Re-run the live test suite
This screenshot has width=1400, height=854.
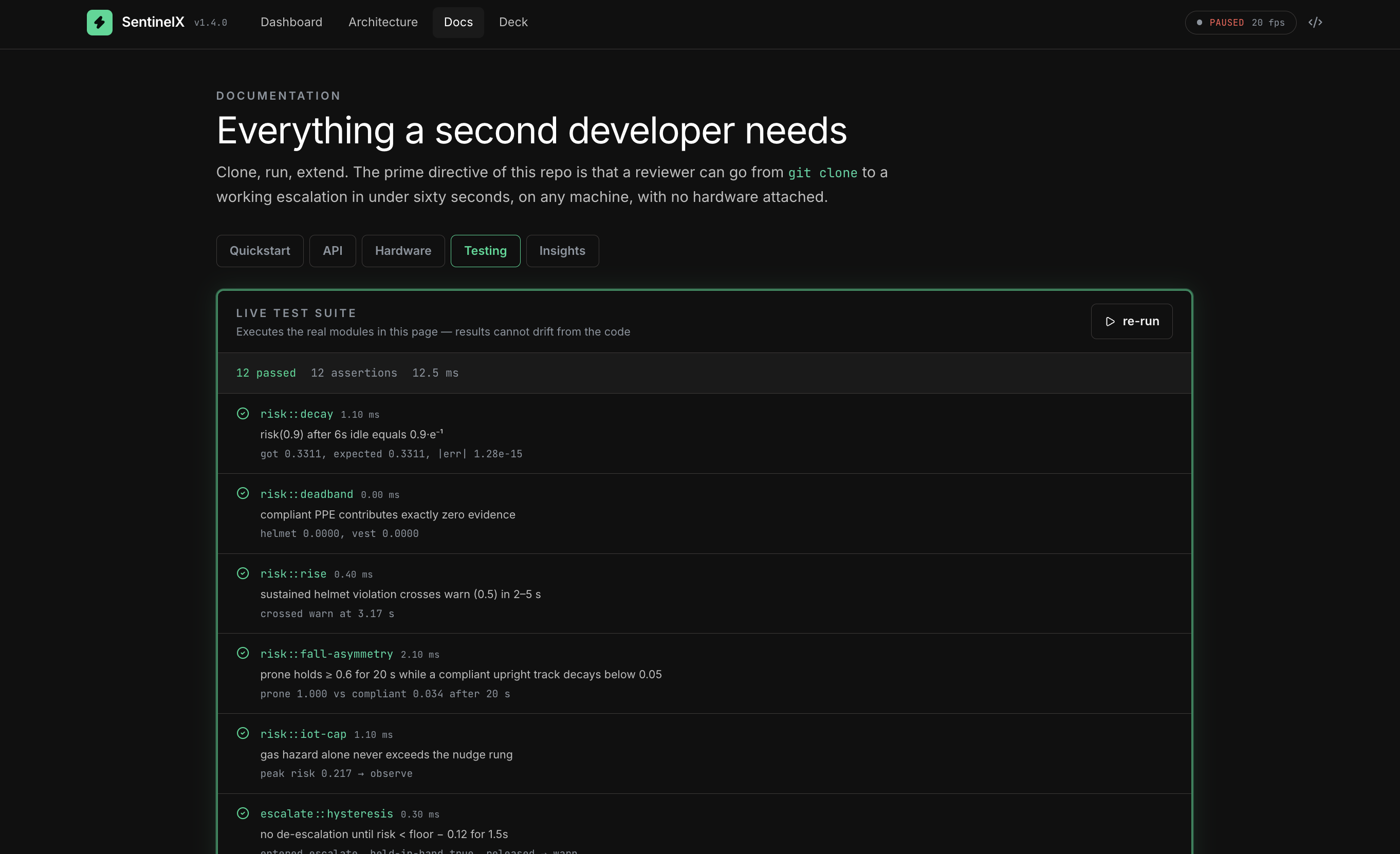pyautogui.click(x=1131, y=321)
